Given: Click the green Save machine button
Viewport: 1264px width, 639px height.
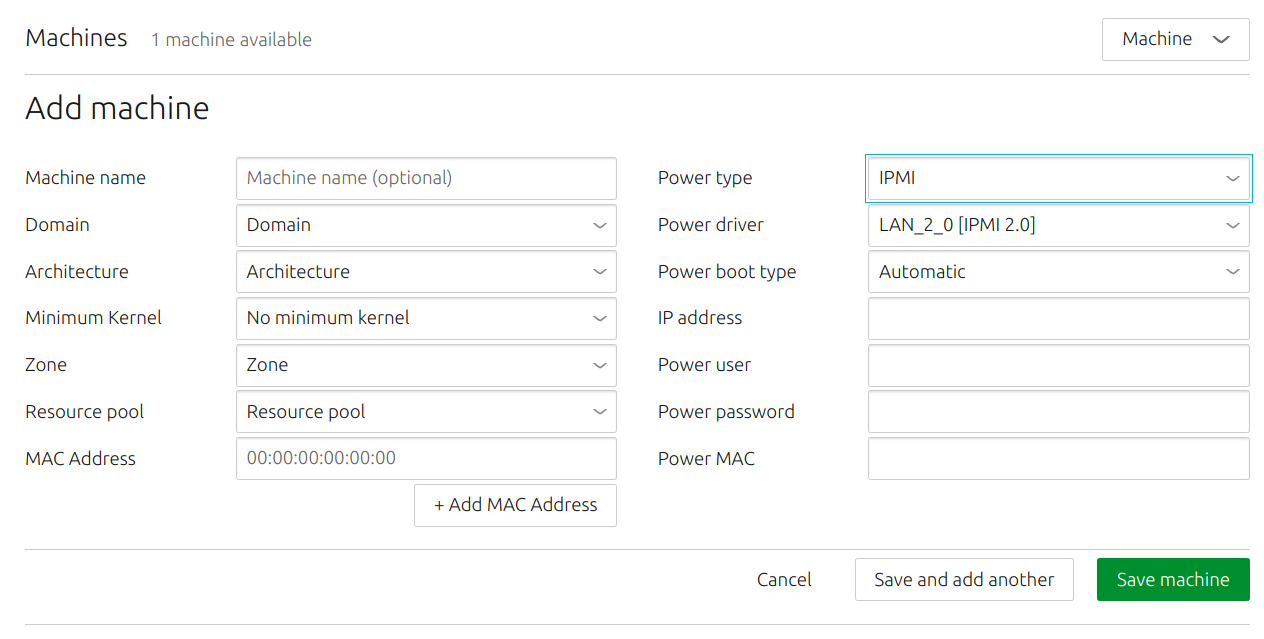Looking at the screenshot, I should pyautogui.click(x=1173, y=580).
